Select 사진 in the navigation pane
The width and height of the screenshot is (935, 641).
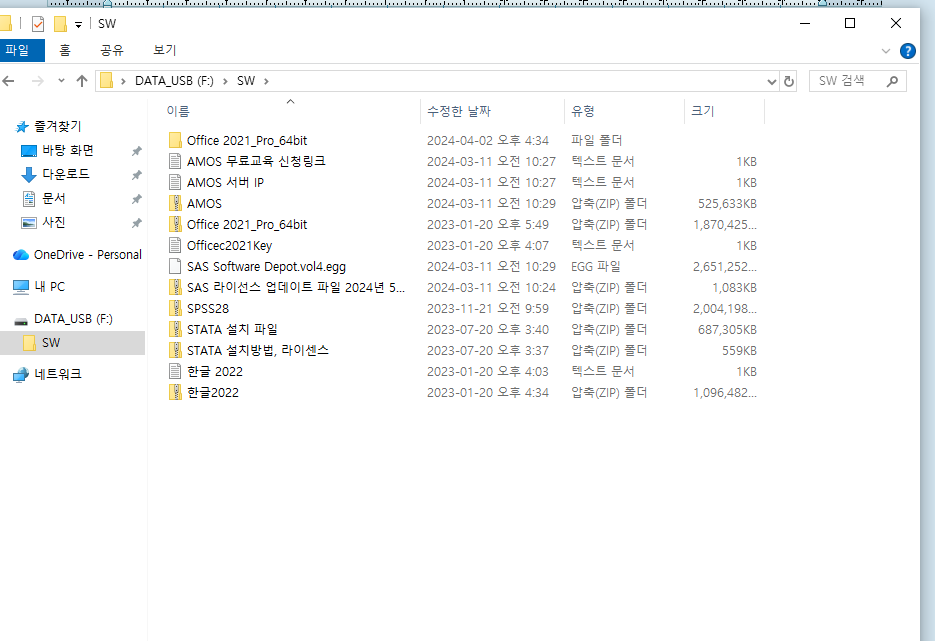(x=54, y=222)
